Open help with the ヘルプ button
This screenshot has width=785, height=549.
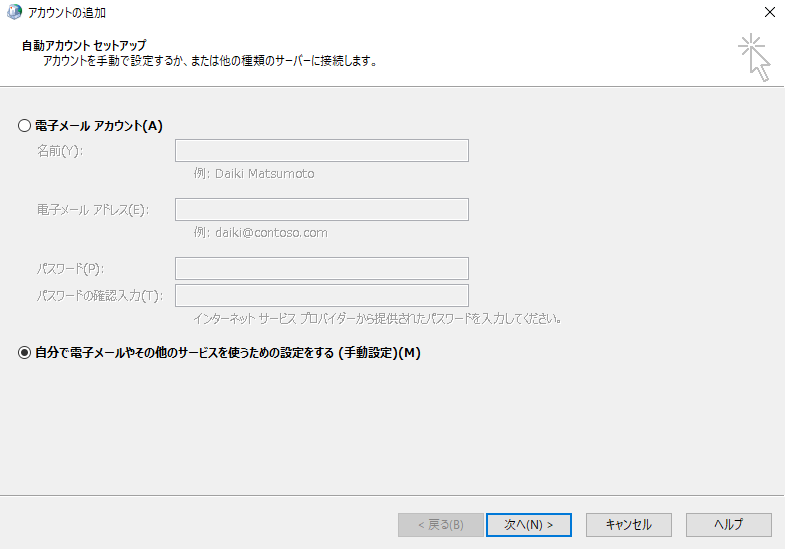[728, 524]
